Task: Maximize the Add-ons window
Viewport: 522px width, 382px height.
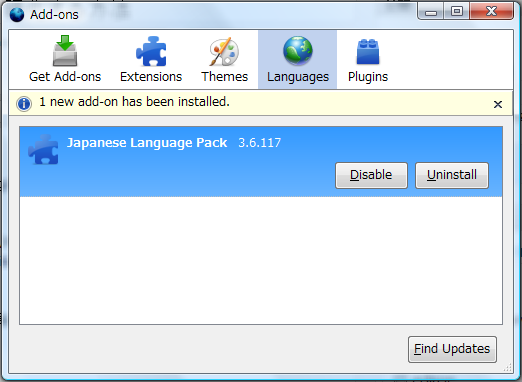Action: [457, 12]
